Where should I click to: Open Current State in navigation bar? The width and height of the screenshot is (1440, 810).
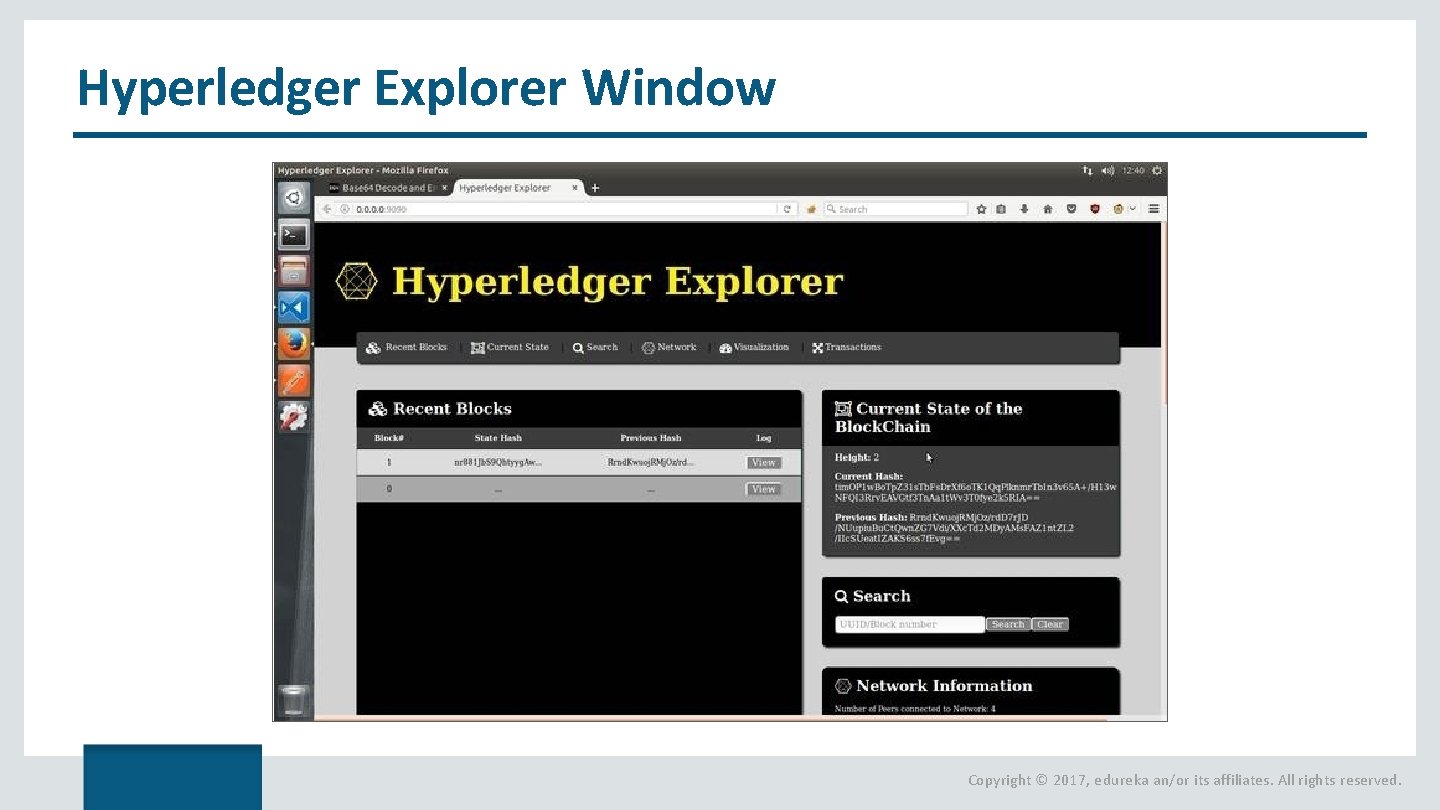tap(510, 348)
